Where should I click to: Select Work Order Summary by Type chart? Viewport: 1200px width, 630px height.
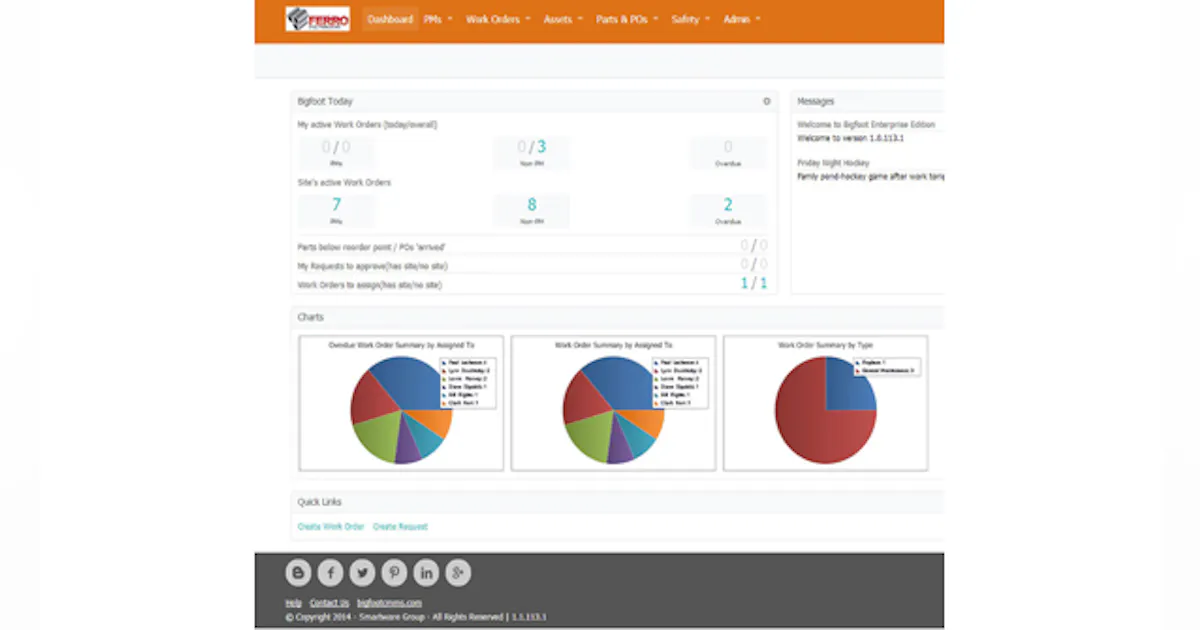tap(825, 403)
